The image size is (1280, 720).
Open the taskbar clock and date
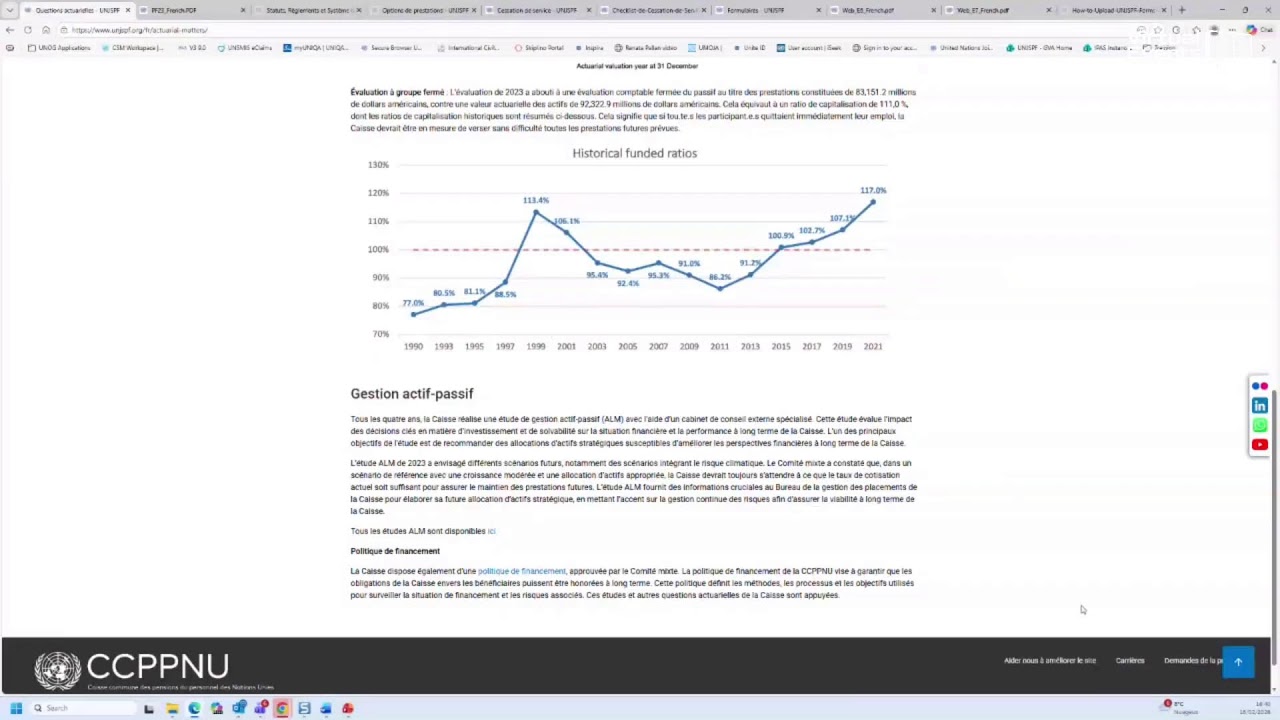coord(1255,708)
